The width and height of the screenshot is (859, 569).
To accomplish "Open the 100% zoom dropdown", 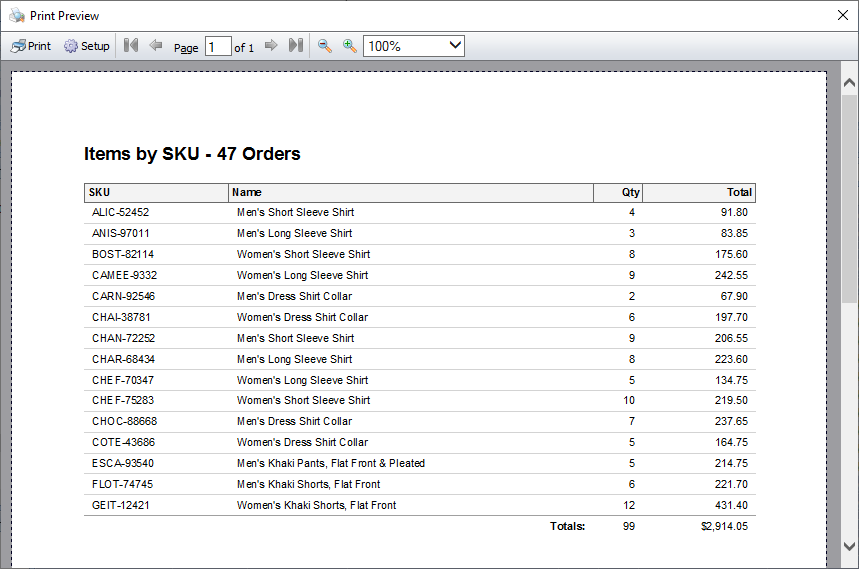I will (x=414, y=46).
